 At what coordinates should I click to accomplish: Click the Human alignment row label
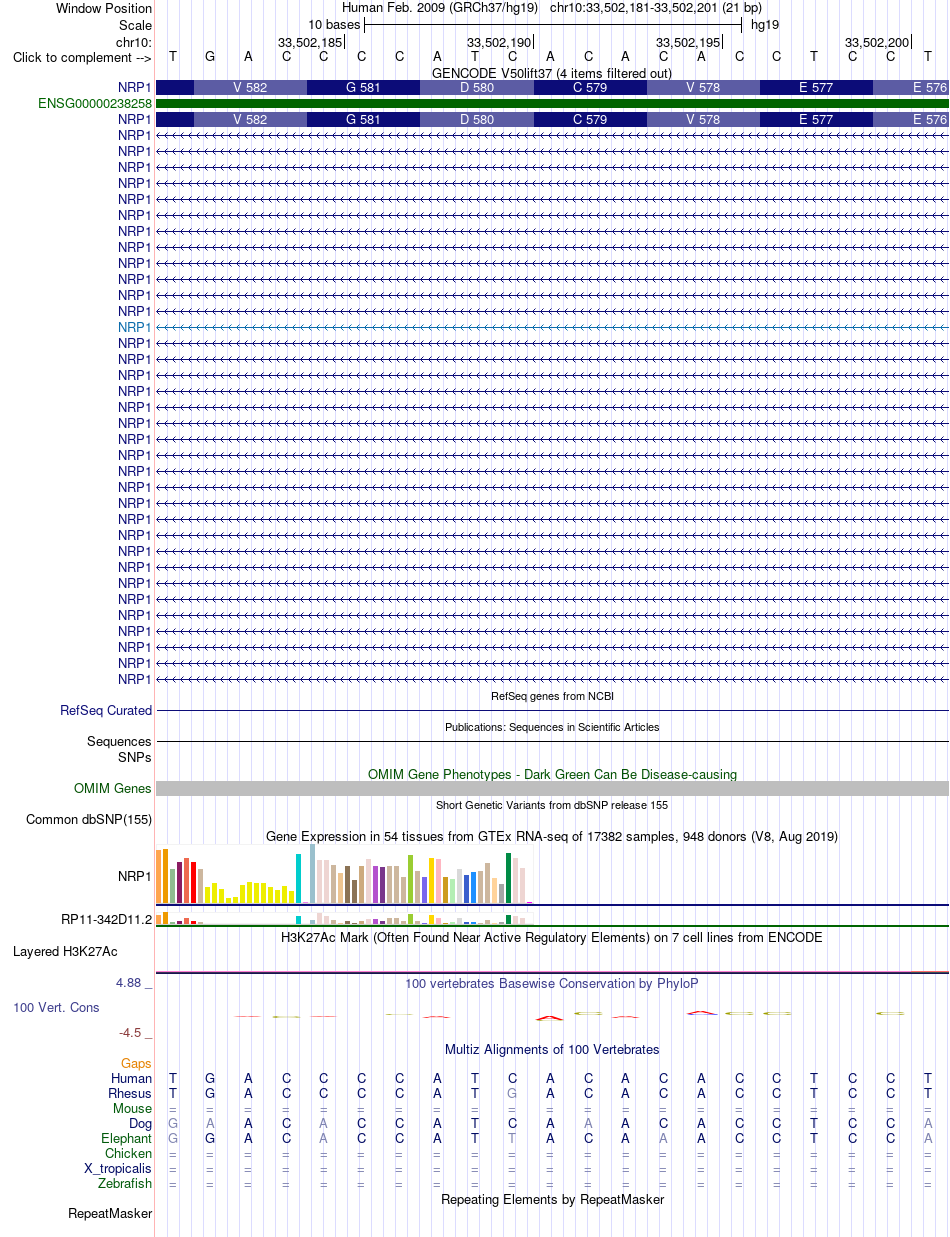[131, 1079]
